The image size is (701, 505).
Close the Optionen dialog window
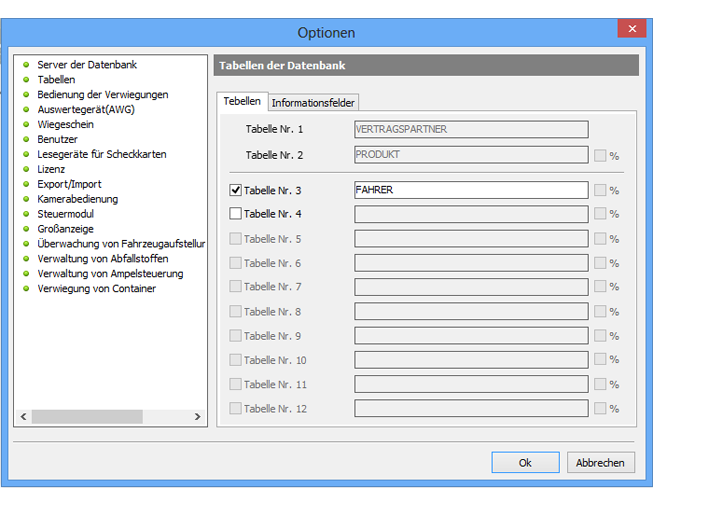[x=631, y=29]
